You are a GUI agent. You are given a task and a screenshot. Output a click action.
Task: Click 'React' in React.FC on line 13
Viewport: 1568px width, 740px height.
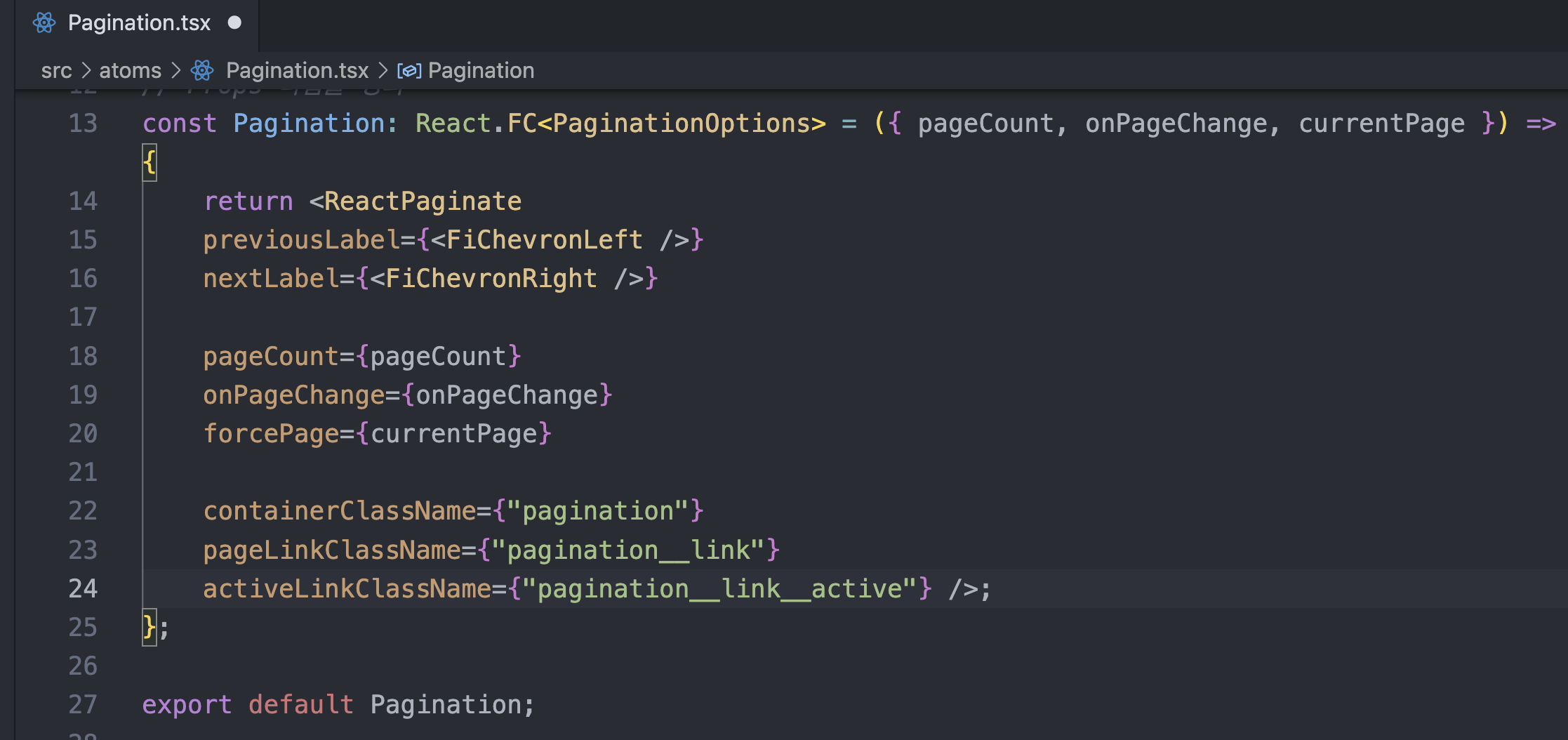[x=453, y=124]
